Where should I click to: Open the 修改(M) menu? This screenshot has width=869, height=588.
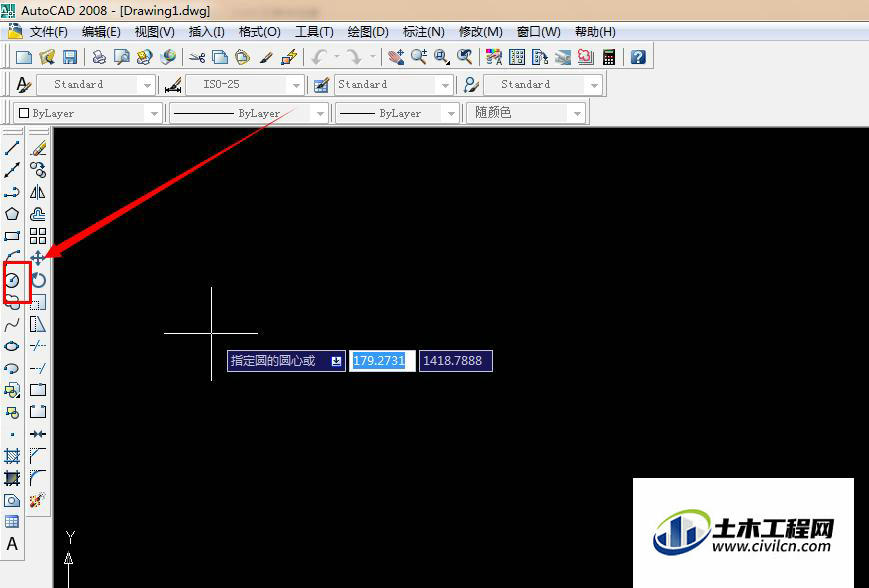[480, 32]
